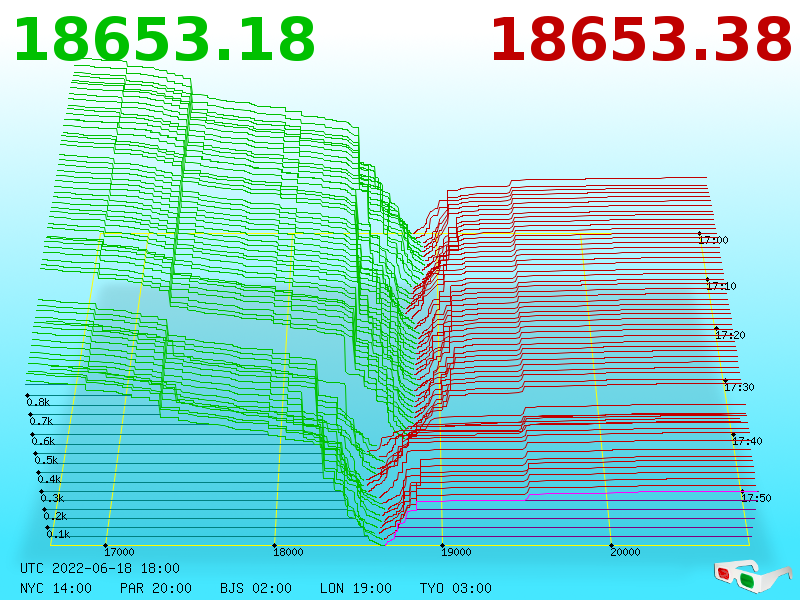Click the LON 19:00 clock text
Screen dimensions: 800x600
tap(356, 588)
